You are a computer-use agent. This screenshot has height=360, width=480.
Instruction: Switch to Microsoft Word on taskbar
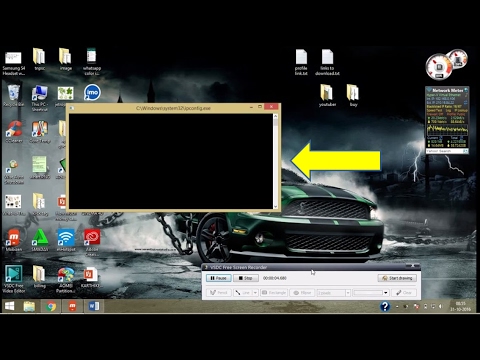point(94,306)
